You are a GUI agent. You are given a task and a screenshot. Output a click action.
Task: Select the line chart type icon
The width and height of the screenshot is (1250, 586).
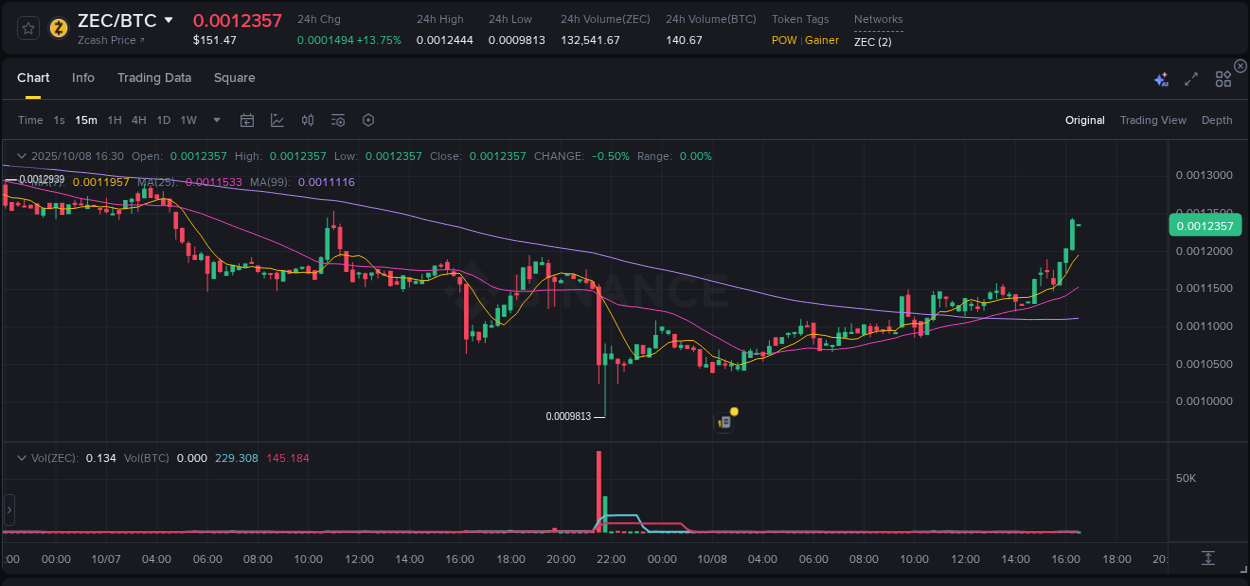pos(277,120)
